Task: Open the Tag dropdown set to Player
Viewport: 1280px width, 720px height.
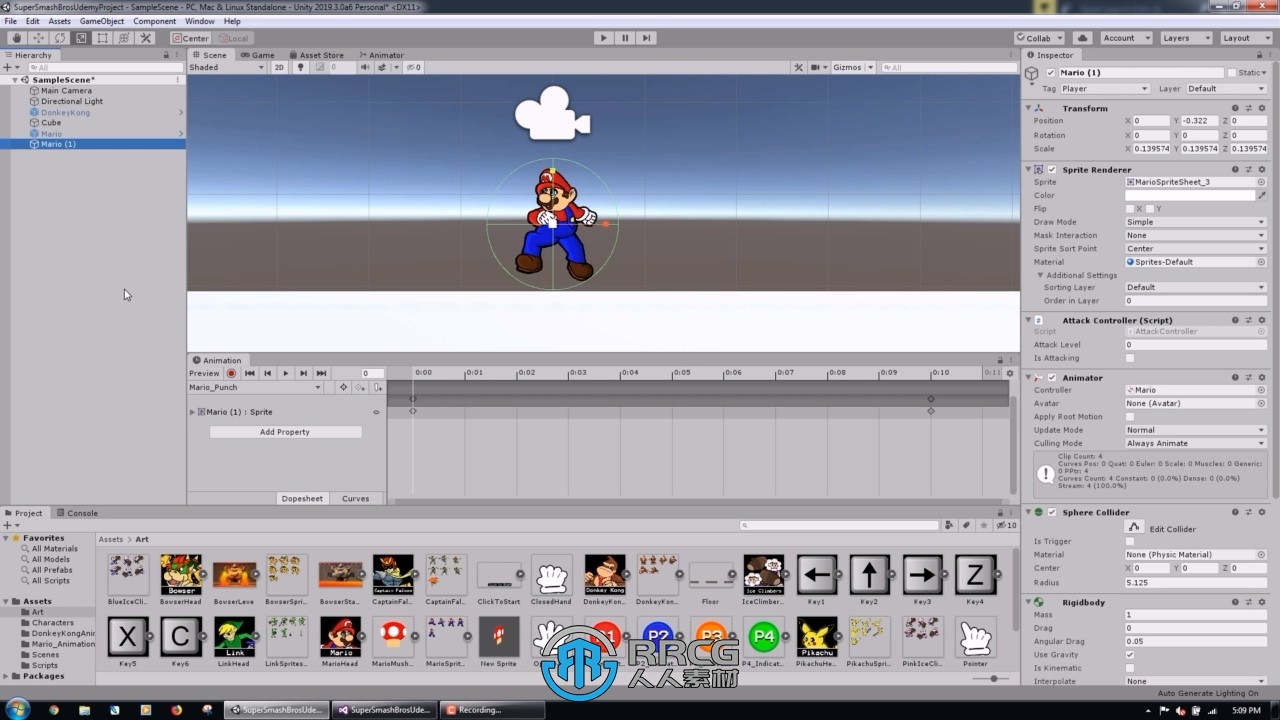Action: pyautogui.click(x=1104, y=89)
